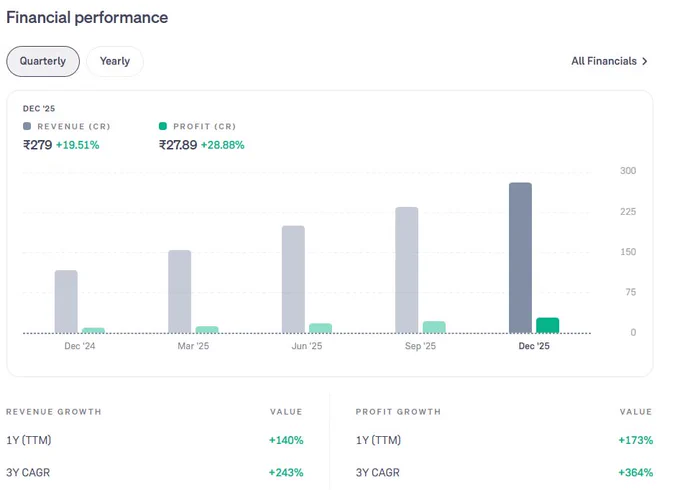680x490 pixels.
Task: Click 1Y (TTM) under Revenue Growth
Action: click(x=29, y=440)
